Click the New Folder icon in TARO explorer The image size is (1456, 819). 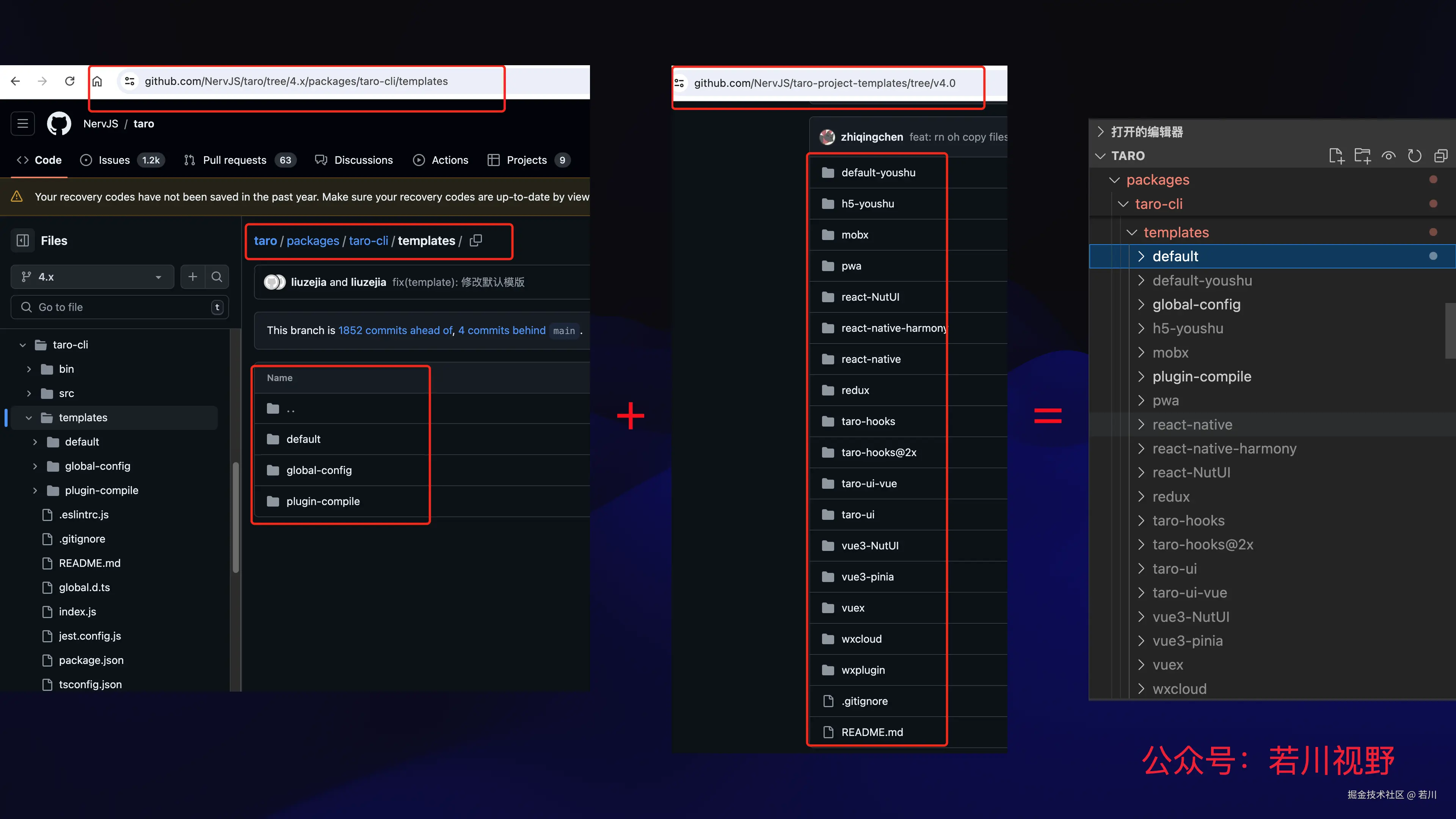(x=1362, y=155)
